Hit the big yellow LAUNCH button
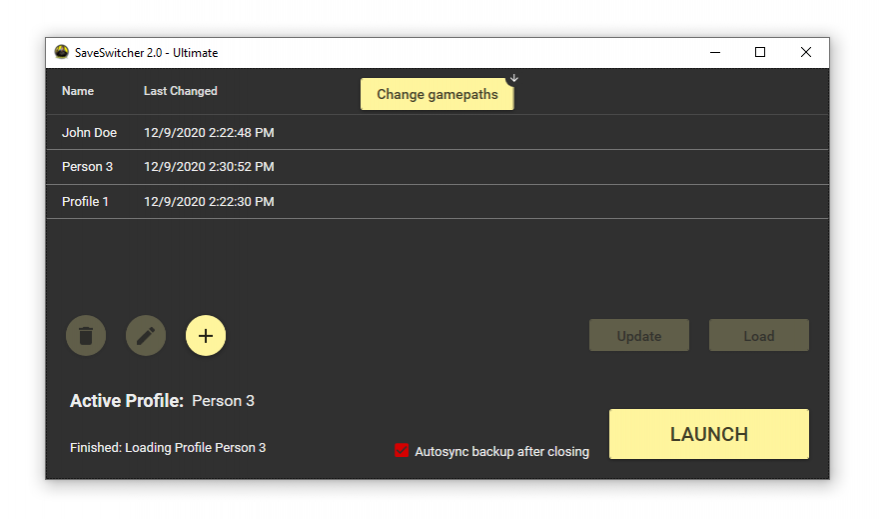Screen dimensions: 880x519 (x=709, y=434)
